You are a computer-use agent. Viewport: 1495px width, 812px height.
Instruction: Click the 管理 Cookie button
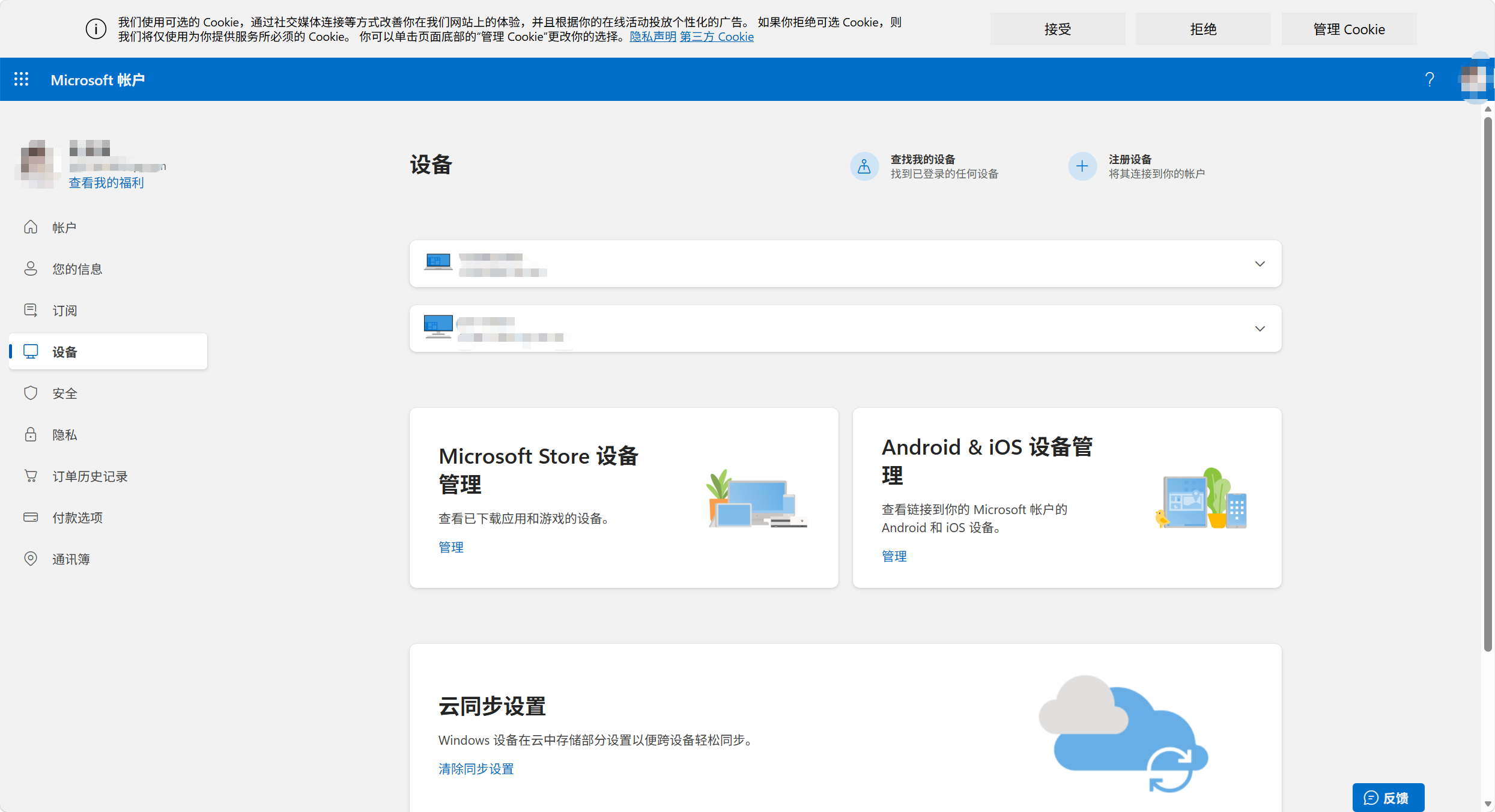1349,29
